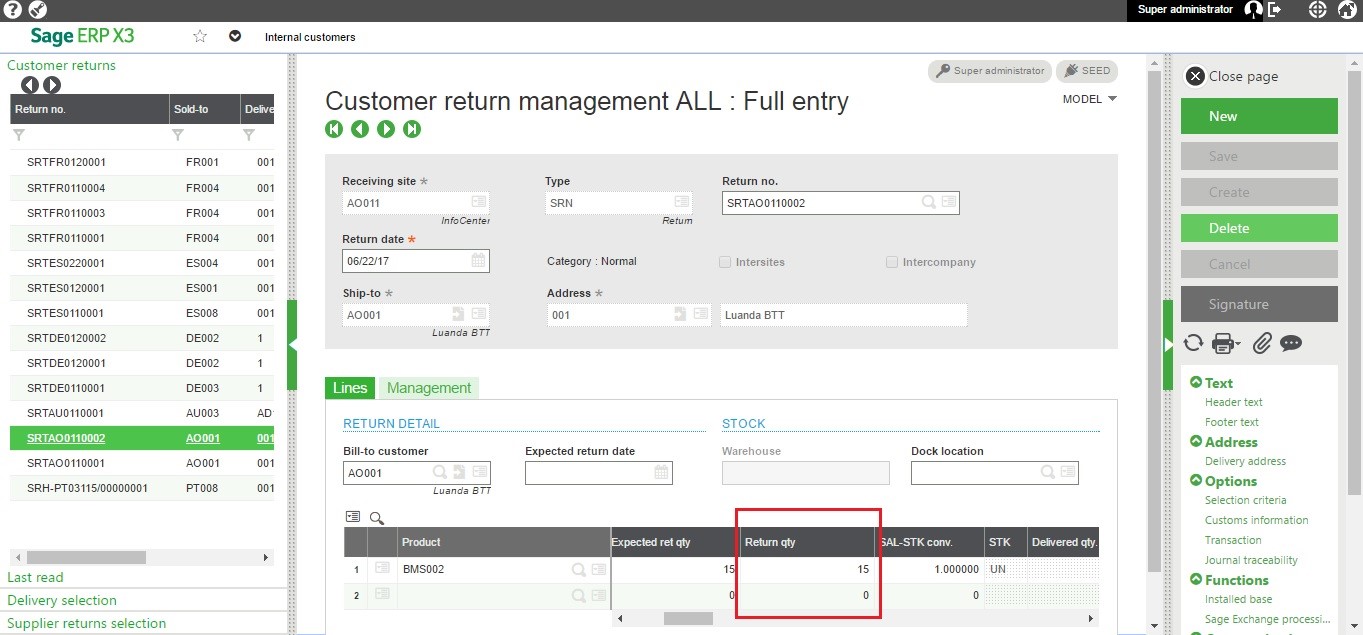
Task: Open Installed base link
Action: tap(1238, 599)
